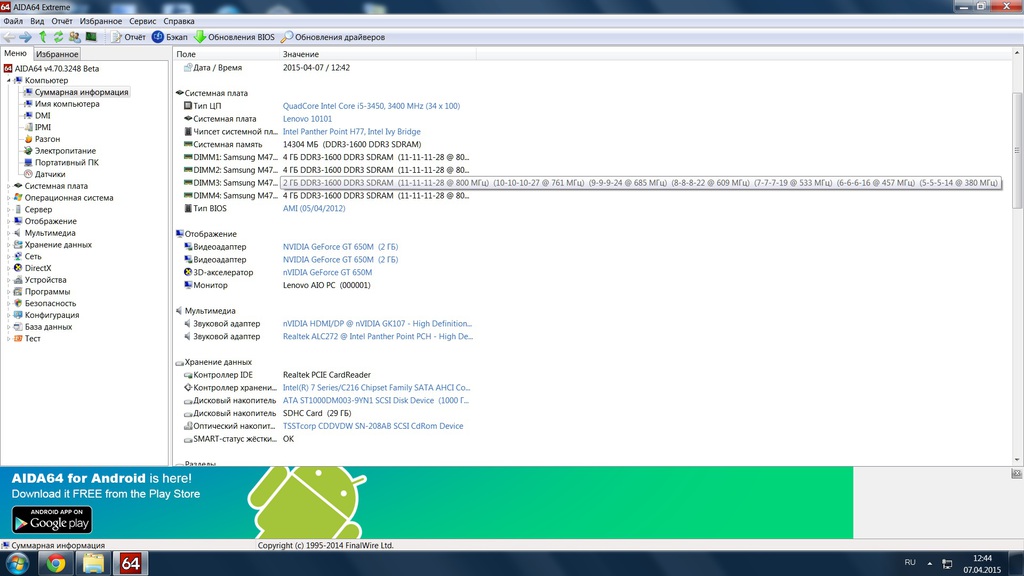Image resolution: width=1024 pixels, height=576 pixels.
Task: Open the AMI (05/04/2012) BIOS link
Action: (313, 208)
